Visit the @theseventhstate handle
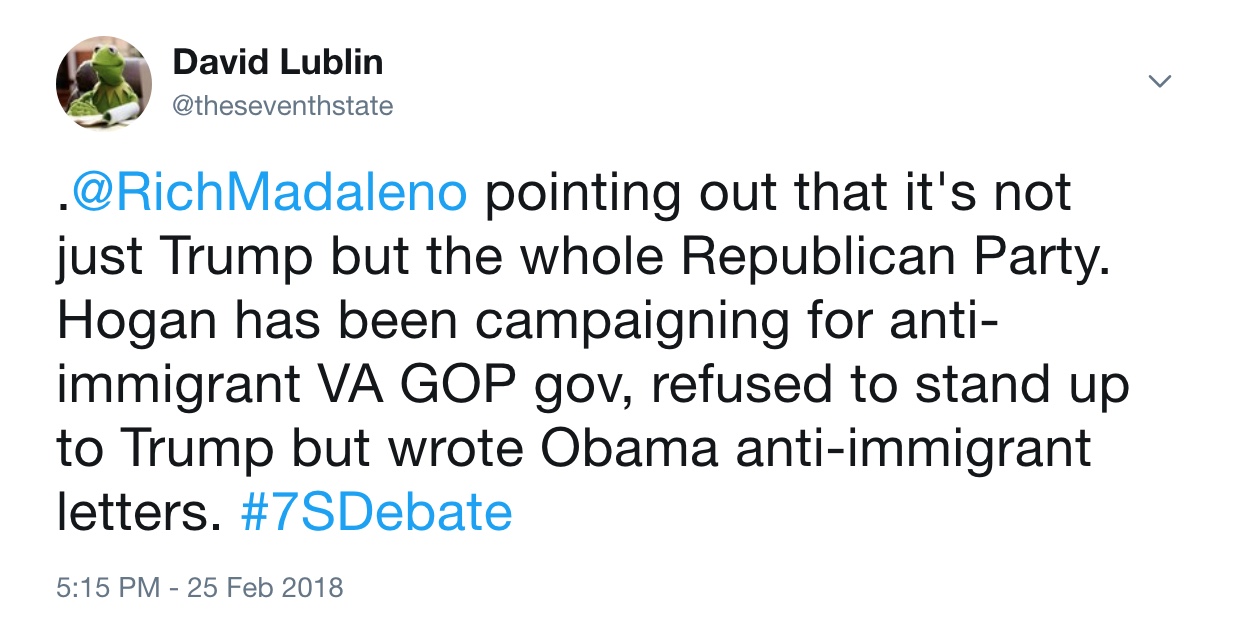Screen dimensions: 1234x622 coord(283,106)
